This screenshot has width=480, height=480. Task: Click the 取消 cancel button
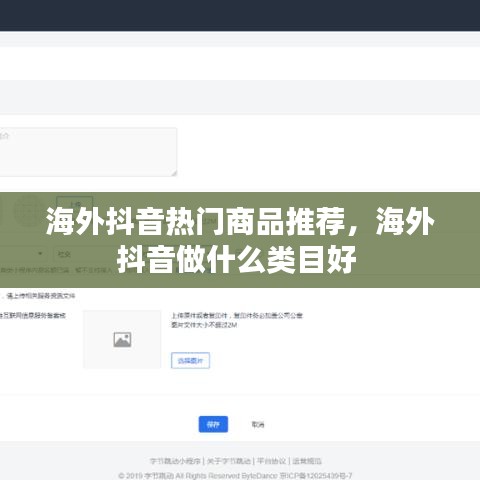coord(258,424)
